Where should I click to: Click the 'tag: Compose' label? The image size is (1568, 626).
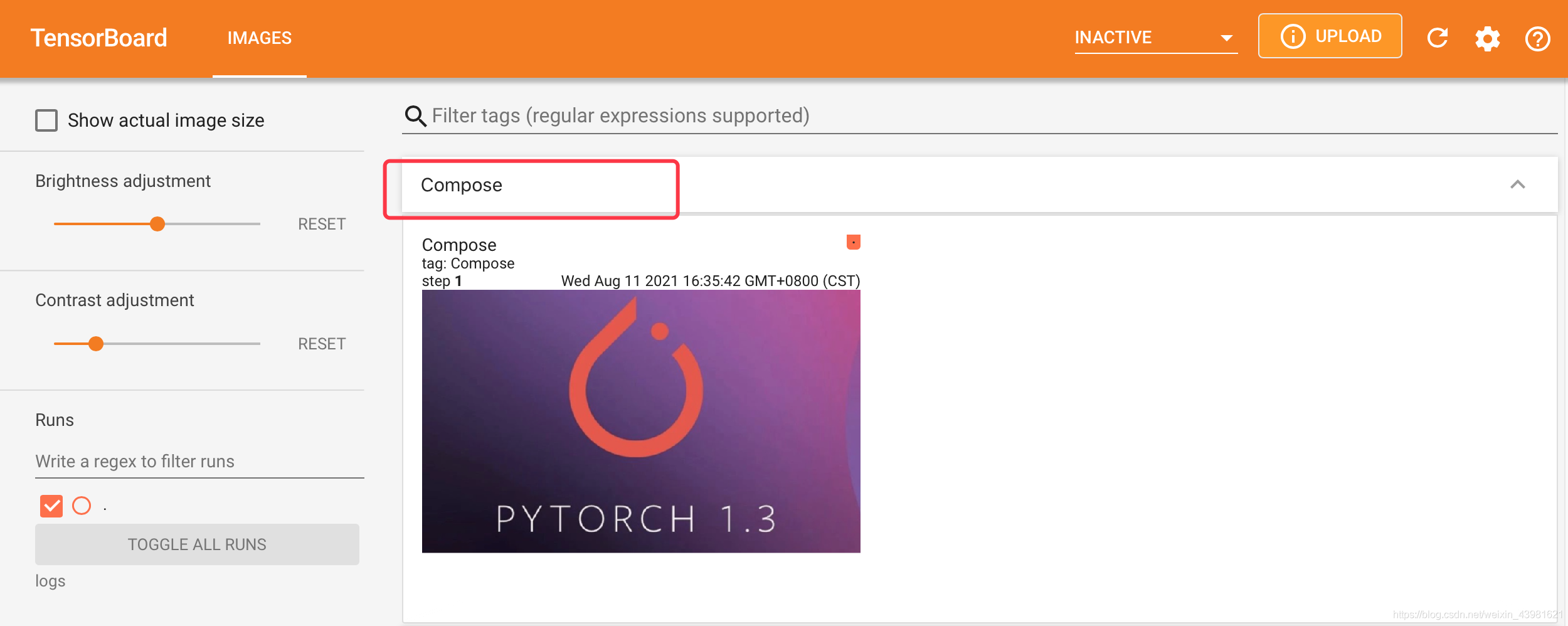pyautogui.click(x=468, y=263)
